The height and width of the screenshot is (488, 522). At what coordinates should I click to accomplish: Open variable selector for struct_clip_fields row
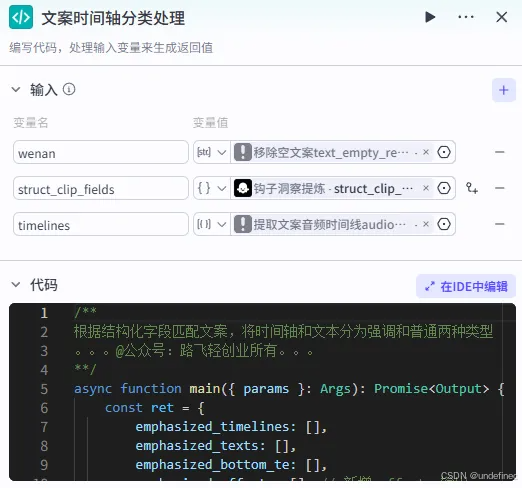point(444,188)
